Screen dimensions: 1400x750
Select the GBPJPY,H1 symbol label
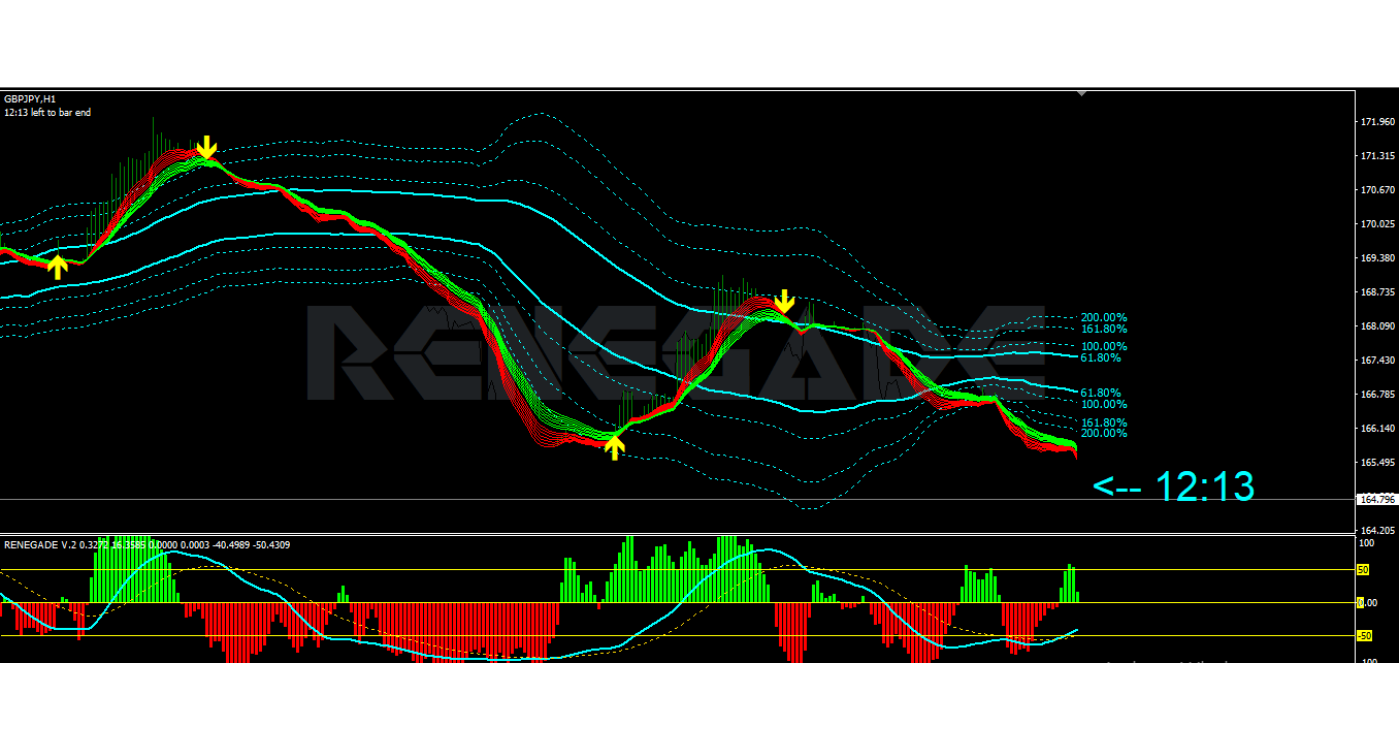point(30,99)
